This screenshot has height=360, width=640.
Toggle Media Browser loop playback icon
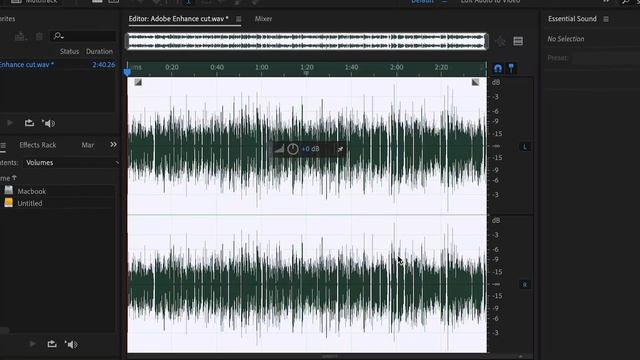coord(52,344)
